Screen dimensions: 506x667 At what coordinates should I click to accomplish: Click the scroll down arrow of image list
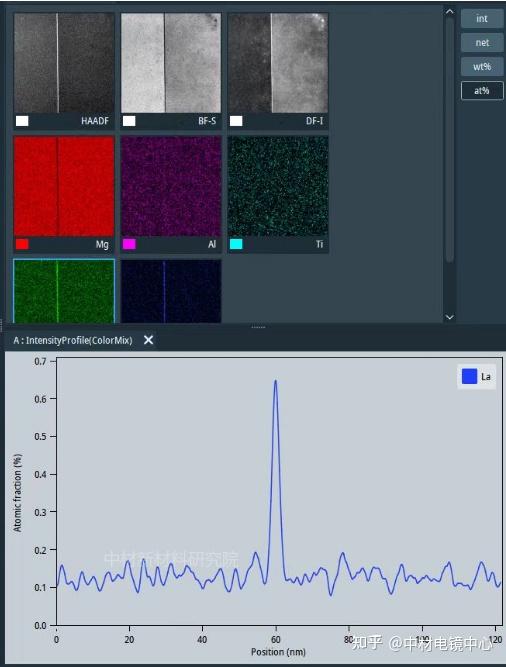point(449,317)
